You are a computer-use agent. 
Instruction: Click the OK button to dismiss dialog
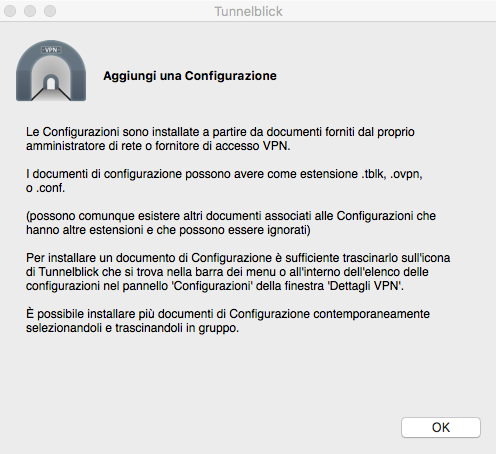(441, 427)
